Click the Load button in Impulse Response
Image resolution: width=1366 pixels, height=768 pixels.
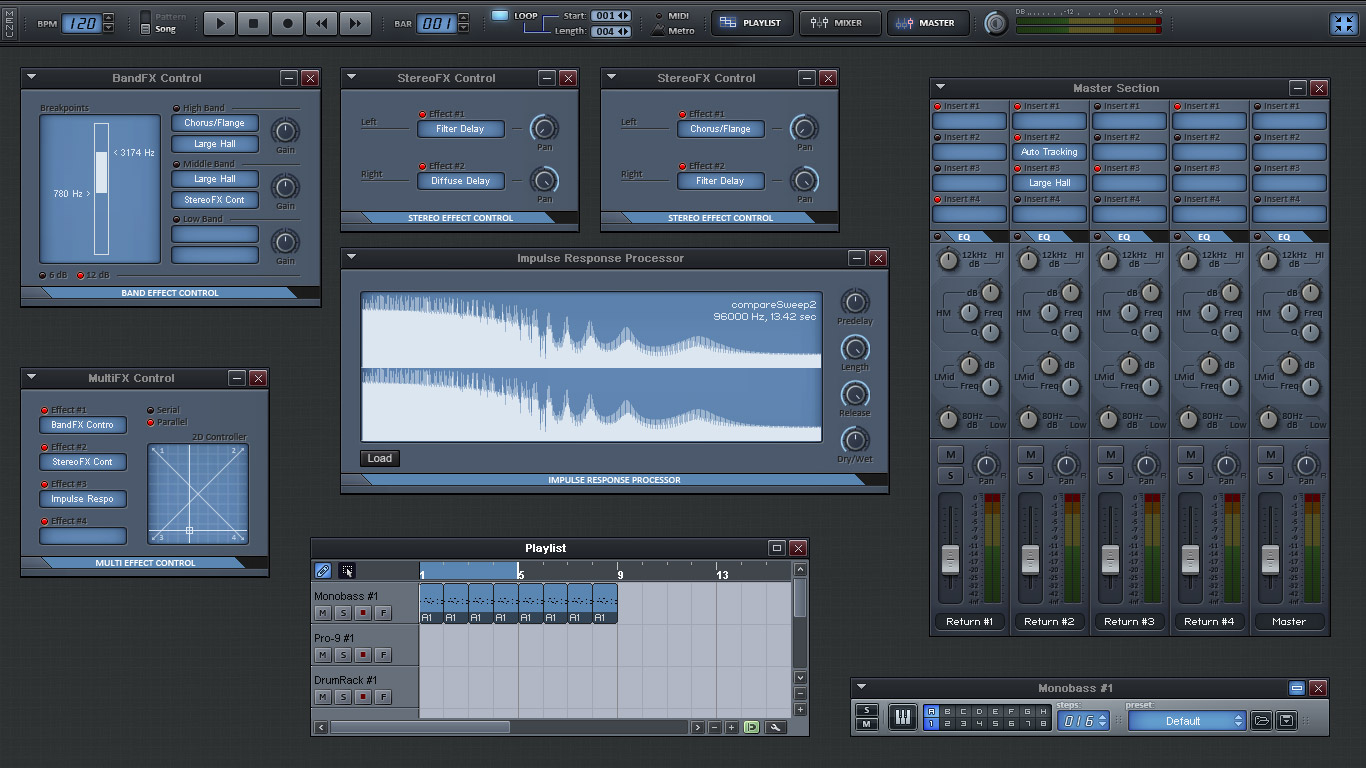pyautogui.click(x=379, y=458)
